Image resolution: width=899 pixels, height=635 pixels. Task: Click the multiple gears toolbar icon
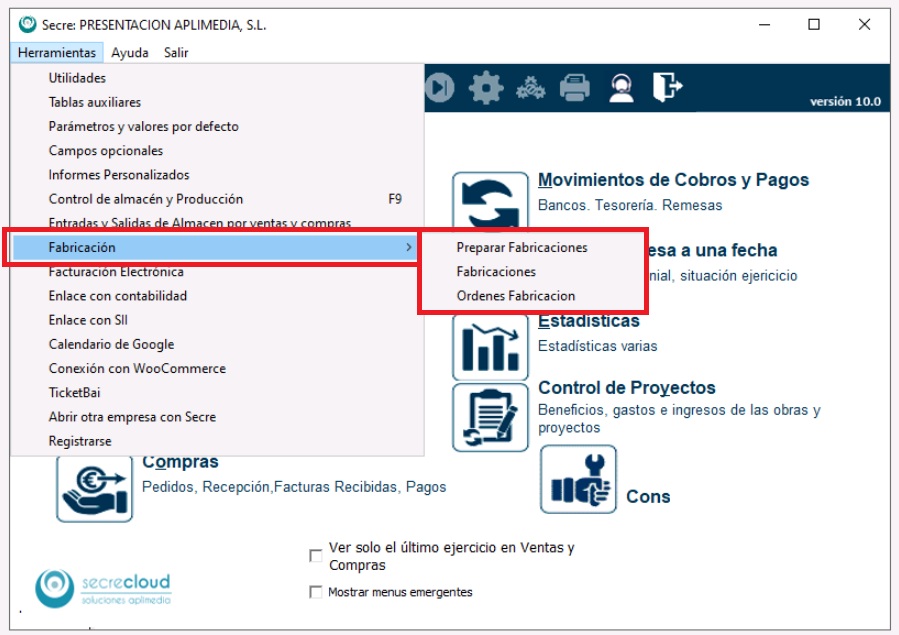[x=530, y=88]
